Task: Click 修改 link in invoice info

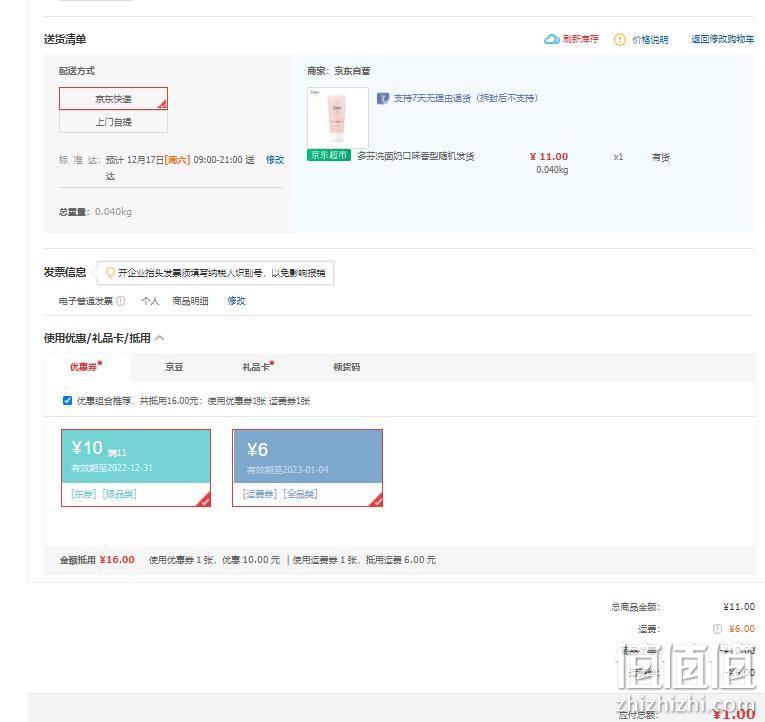Action: tap(236, 301)
